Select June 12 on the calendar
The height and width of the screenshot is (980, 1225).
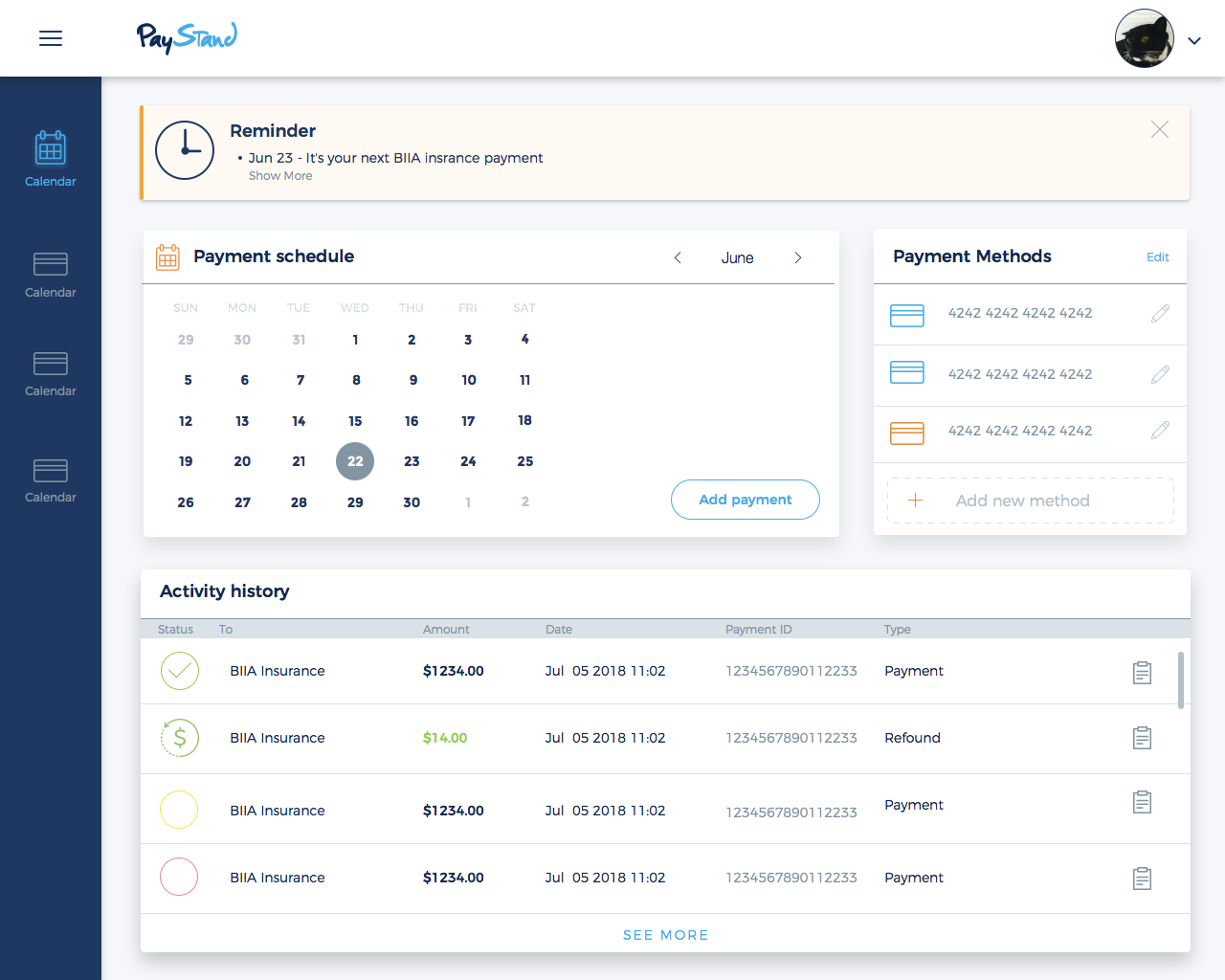[186, 421]
